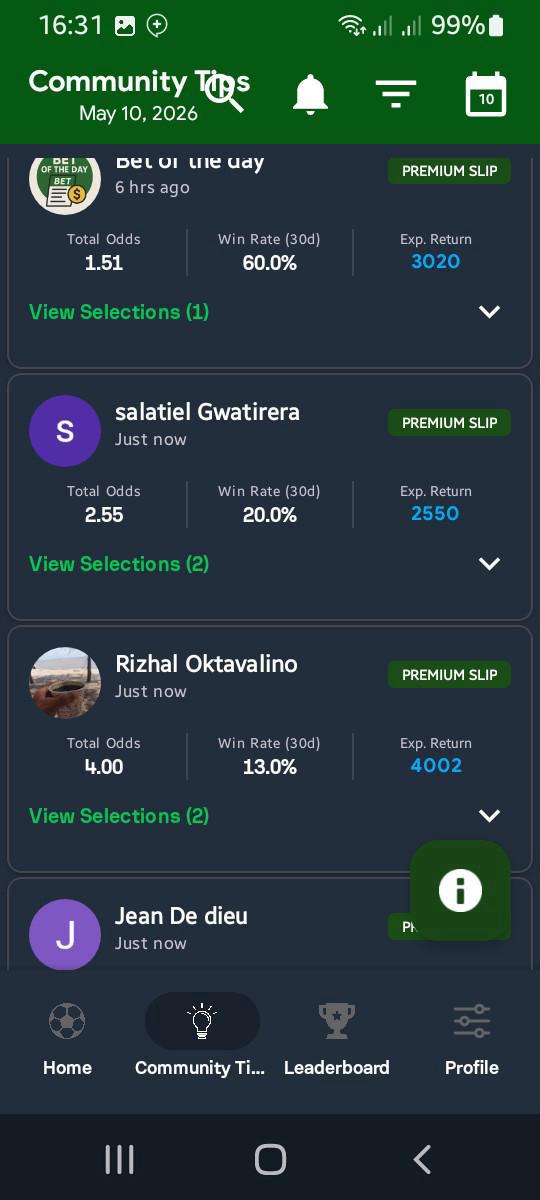Tap Premium Slip badge on Rizhal's card

tap(449, 675)
